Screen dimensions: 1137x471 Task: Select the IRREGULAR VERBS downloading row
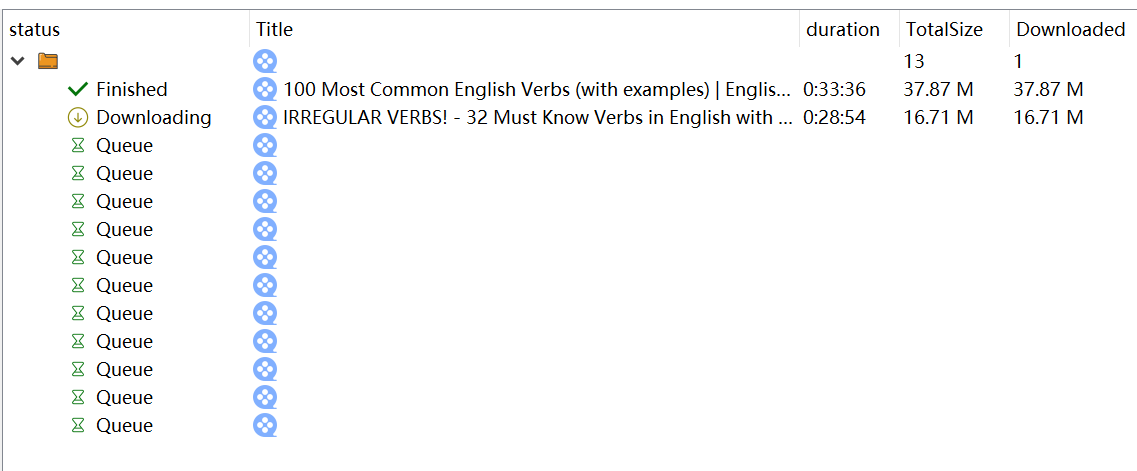(570, 117)
